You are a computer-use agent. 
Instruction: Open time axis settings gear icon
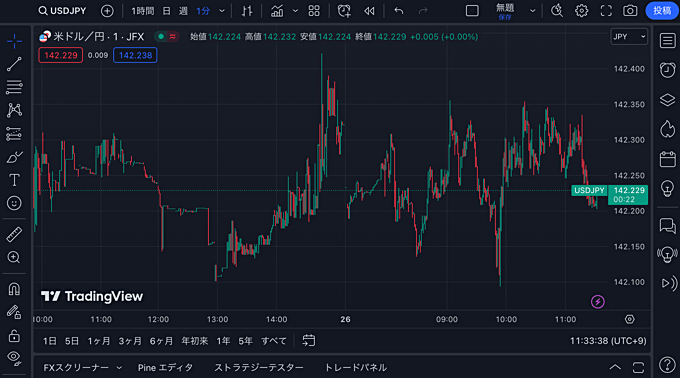tap(630, 319)
